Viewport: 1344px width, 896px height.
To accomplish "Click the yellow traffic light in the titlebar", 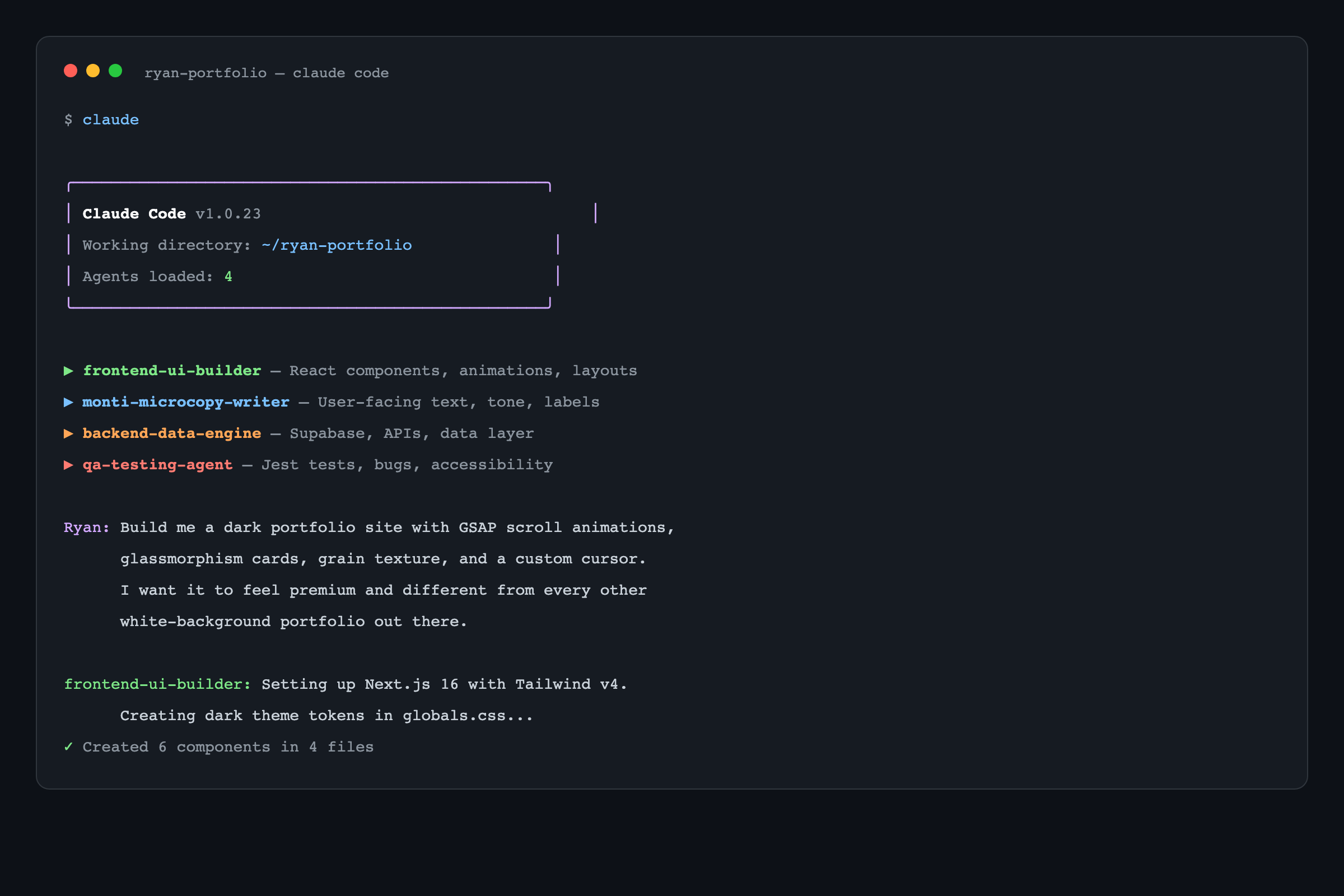I will coord(93,71).
